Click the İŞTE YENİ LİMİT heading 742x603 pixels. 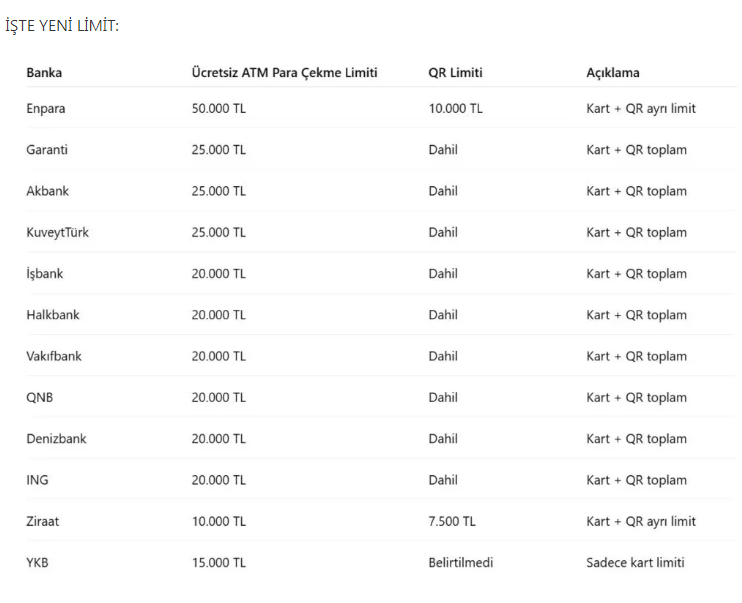(x=62, y=25)
